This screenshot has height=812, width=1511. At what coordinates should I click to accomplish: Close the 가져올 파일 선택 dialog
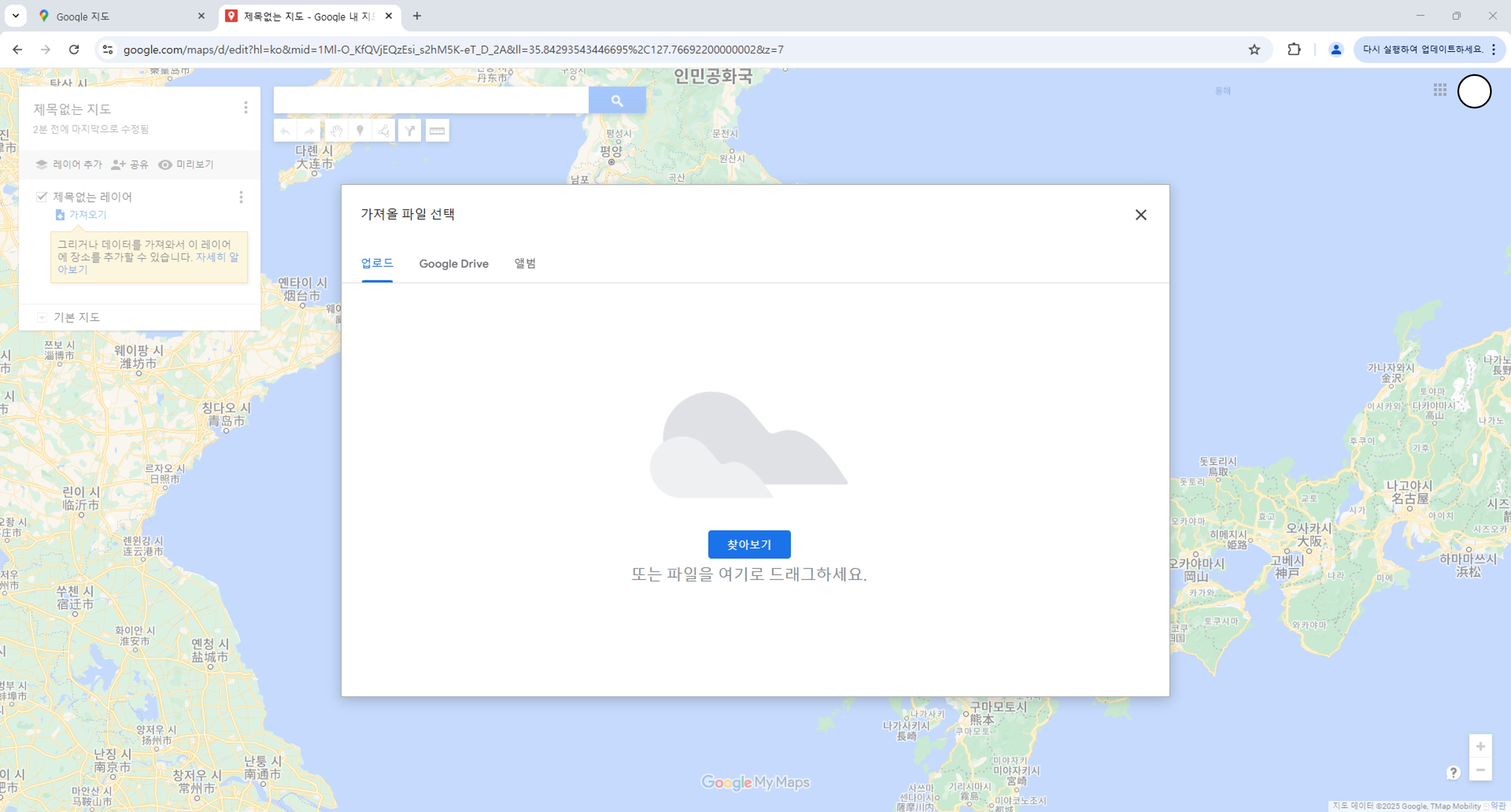[1140, 215]
